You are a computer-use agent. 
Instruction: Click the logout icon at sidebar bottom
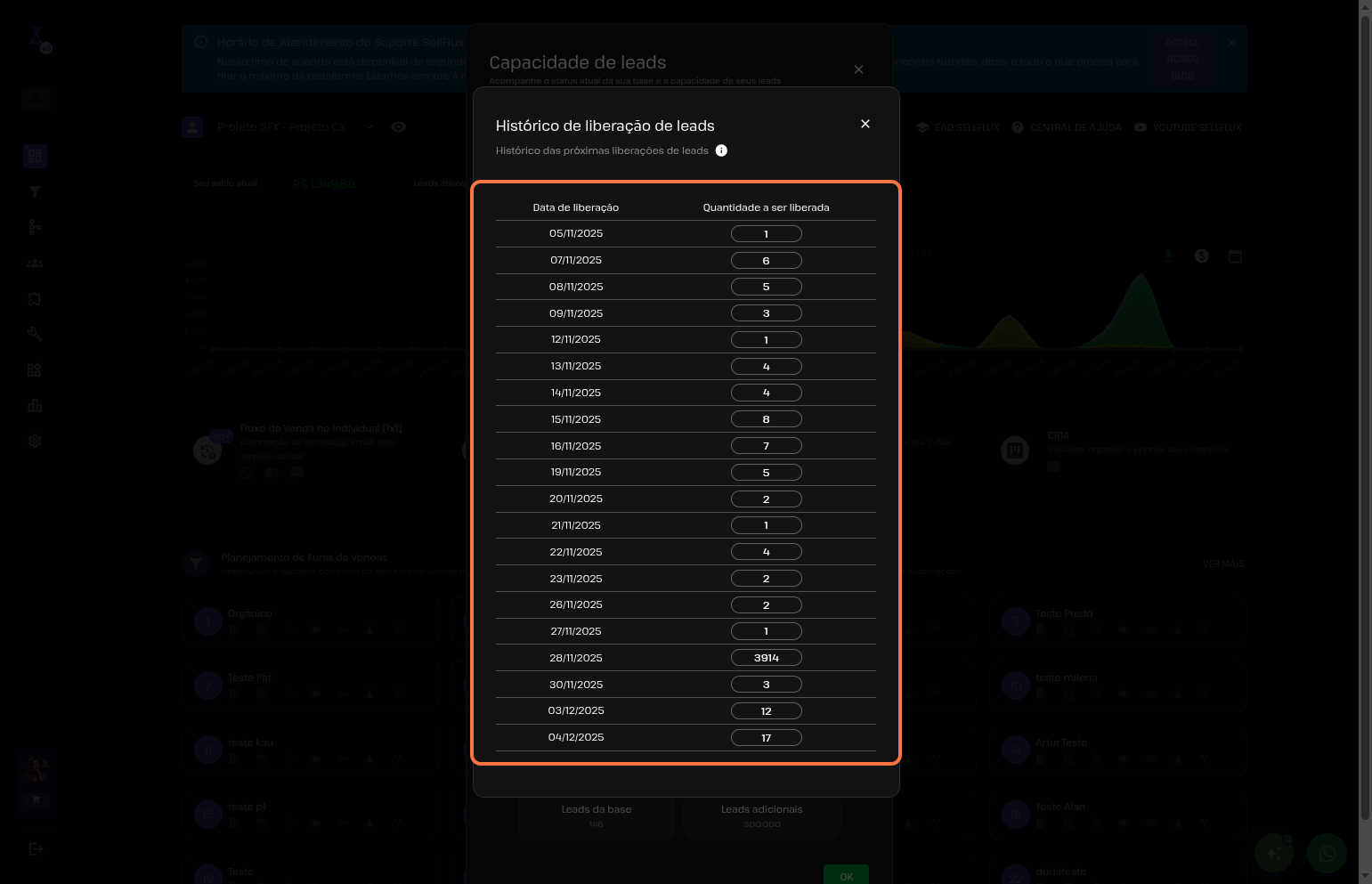point(36,849)
